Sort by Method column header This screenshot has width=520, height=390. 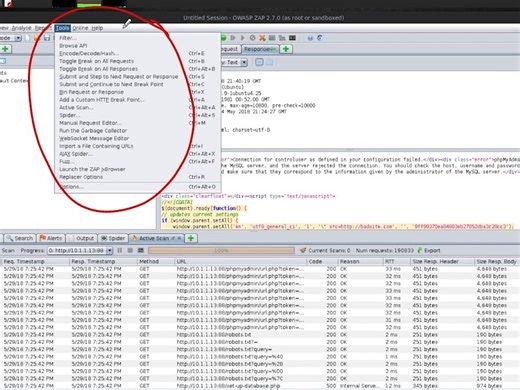click(x=155, y=261)
